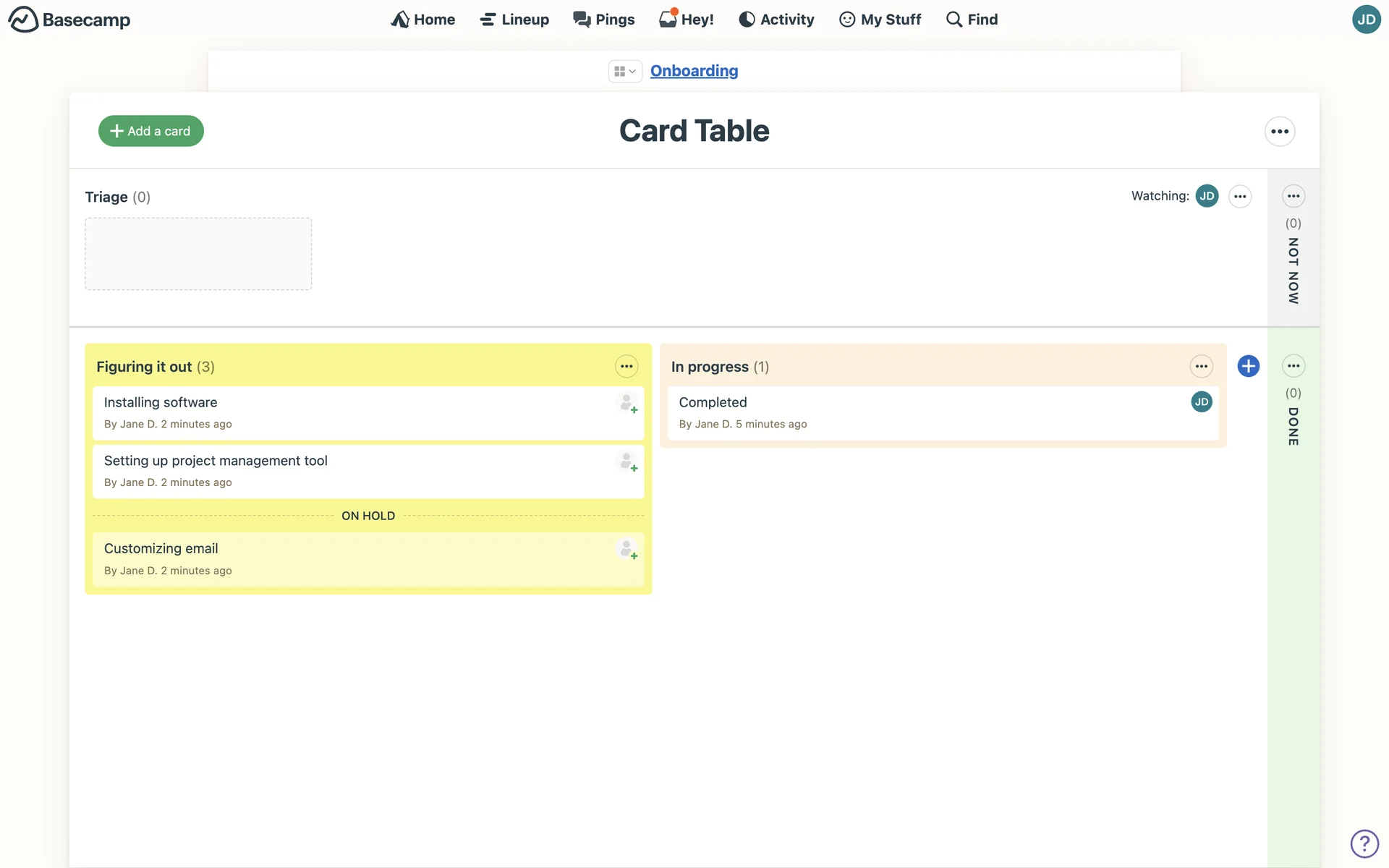Open In progress column options menu
The width and height of the screenshot is (1389, 868).
tap(1201, 367)
